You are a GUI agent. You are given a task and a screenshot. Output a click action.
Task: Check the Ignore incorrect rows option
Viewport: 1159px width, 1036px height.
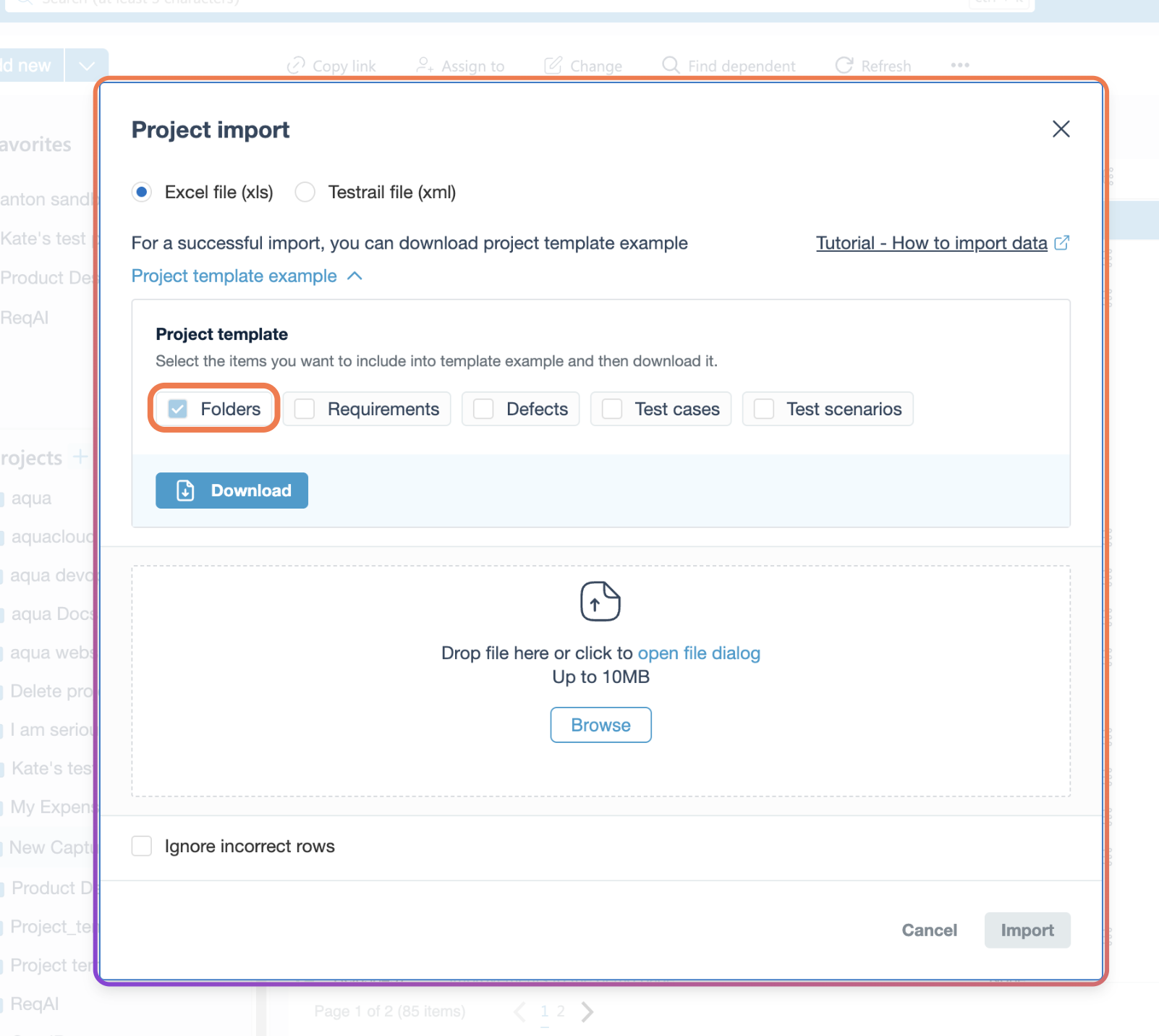[x=142, y=846]
